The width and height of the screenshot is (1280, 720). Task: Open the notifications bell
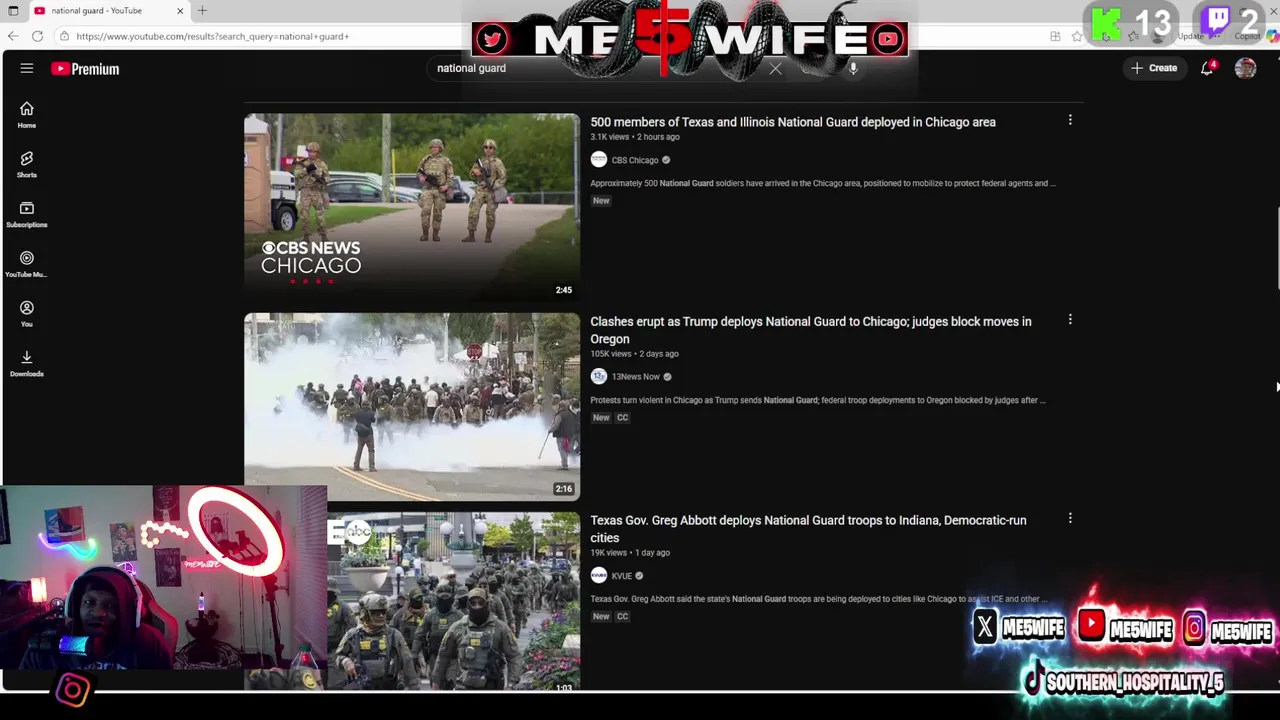click(1207, 68)
